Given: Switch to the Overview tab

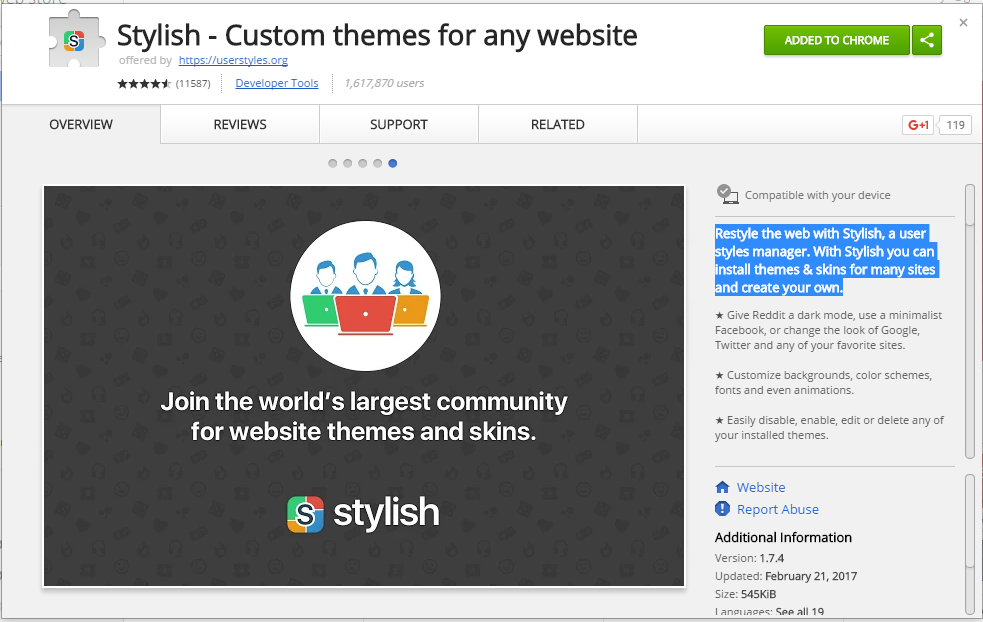Looking at the screenshot, I should [x=81, y=124].
